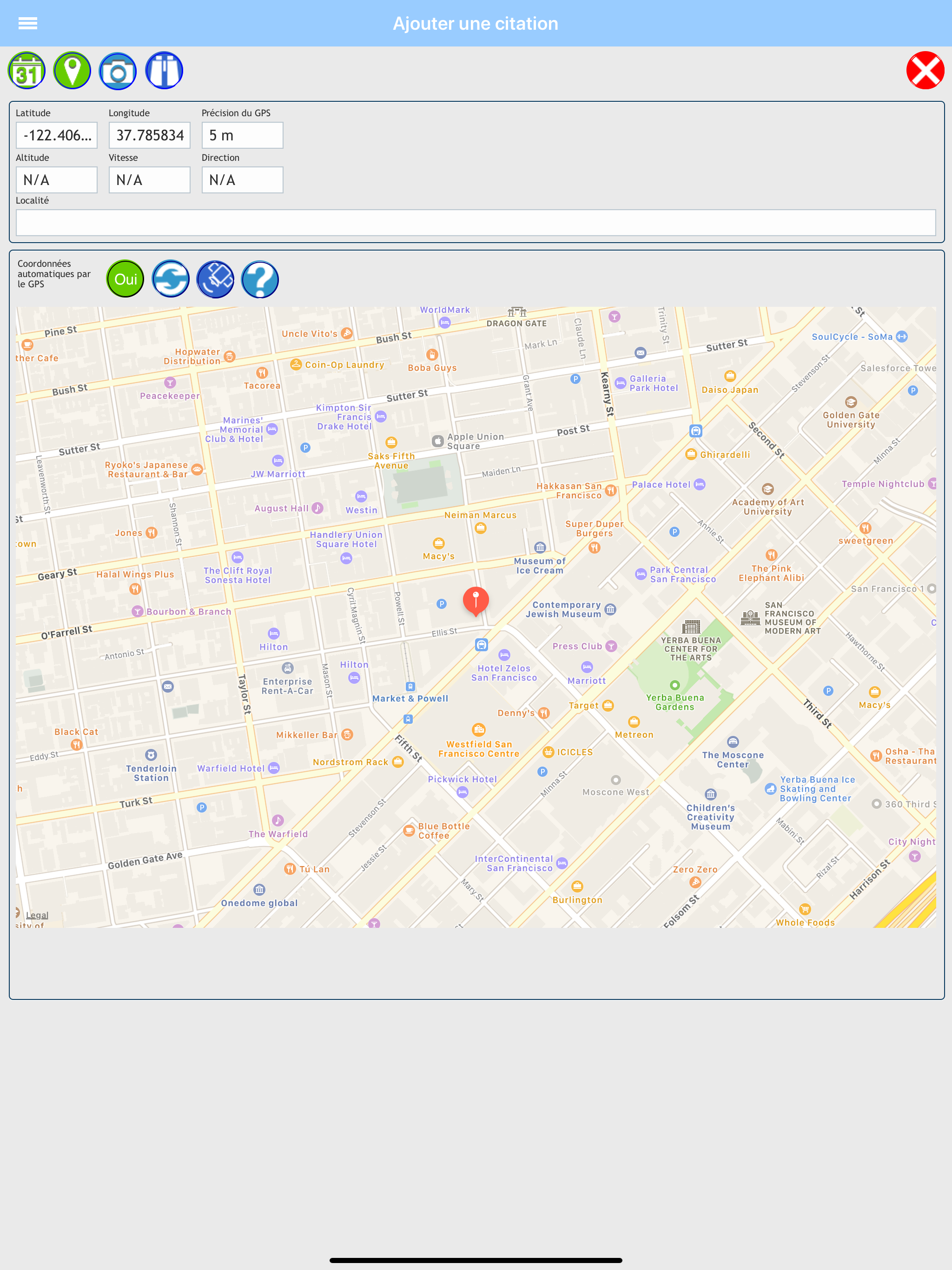Edit the Latitude field
The height and width of the screenshot is (1270, 952).
(57, 135)
